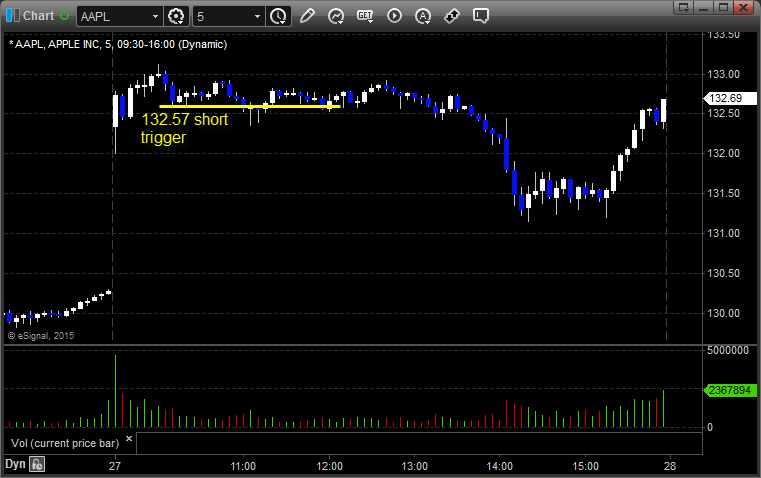Open the window layout menu button
761x478 pixels.
click(x=683, y=7)
